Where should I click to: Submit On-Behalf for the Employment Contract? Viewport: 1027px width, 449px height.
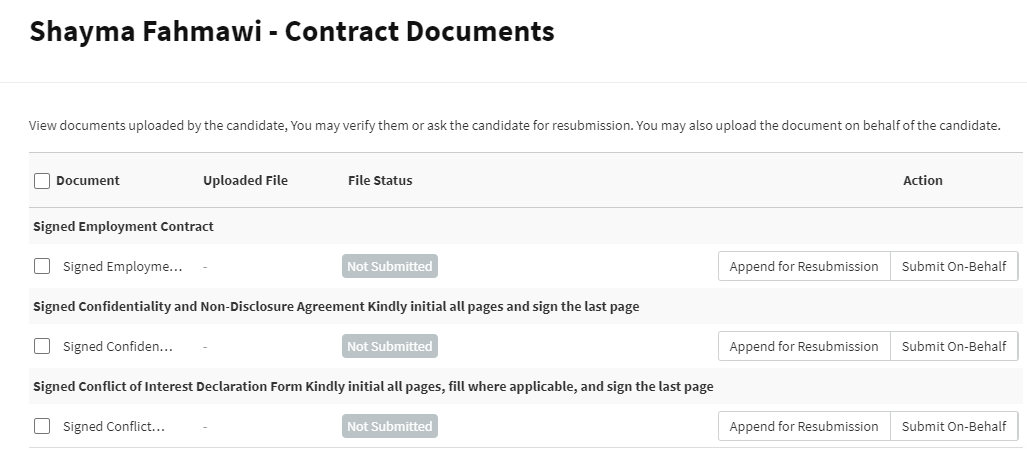point(954,267)
